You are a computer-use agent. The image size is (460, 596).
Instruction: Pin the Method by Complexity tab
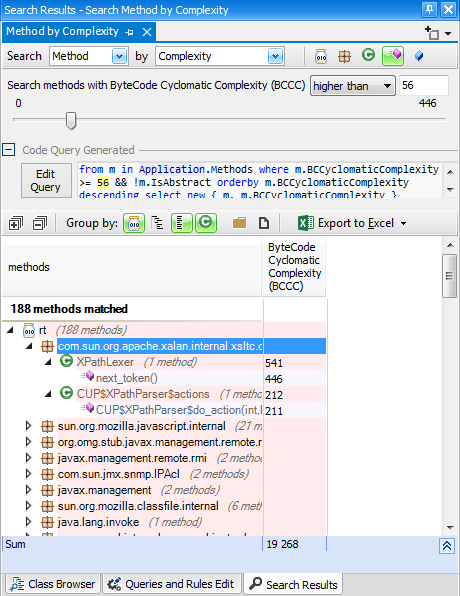pyautogui.click(x=129, y=32)
